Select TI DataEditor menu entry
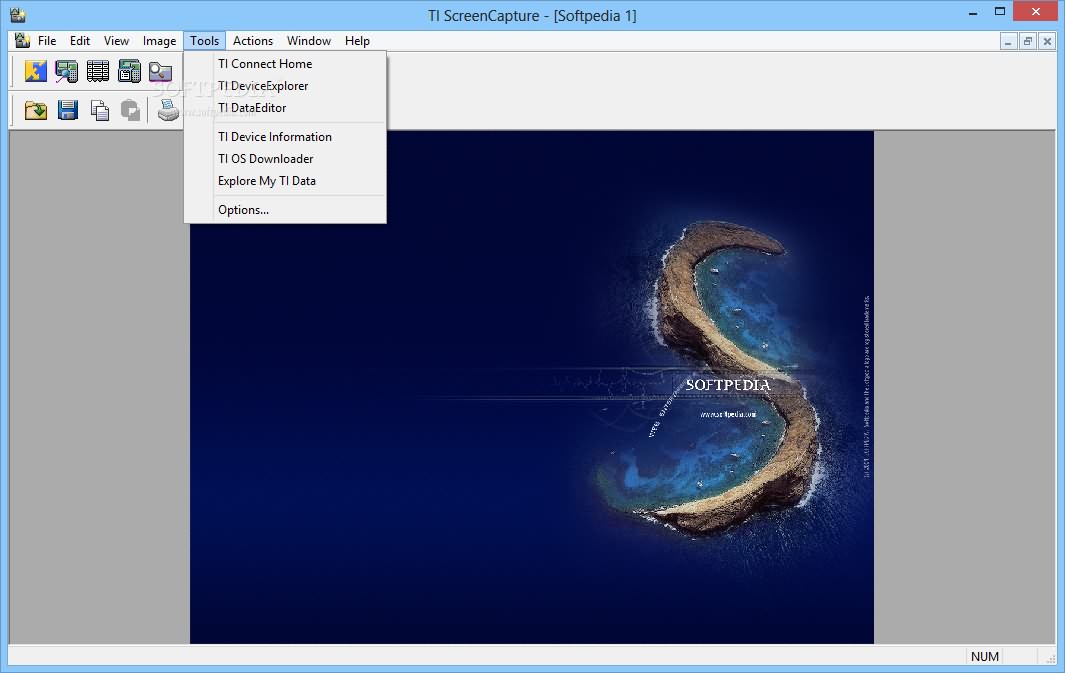1065x673 pixels. pos(285,107)
